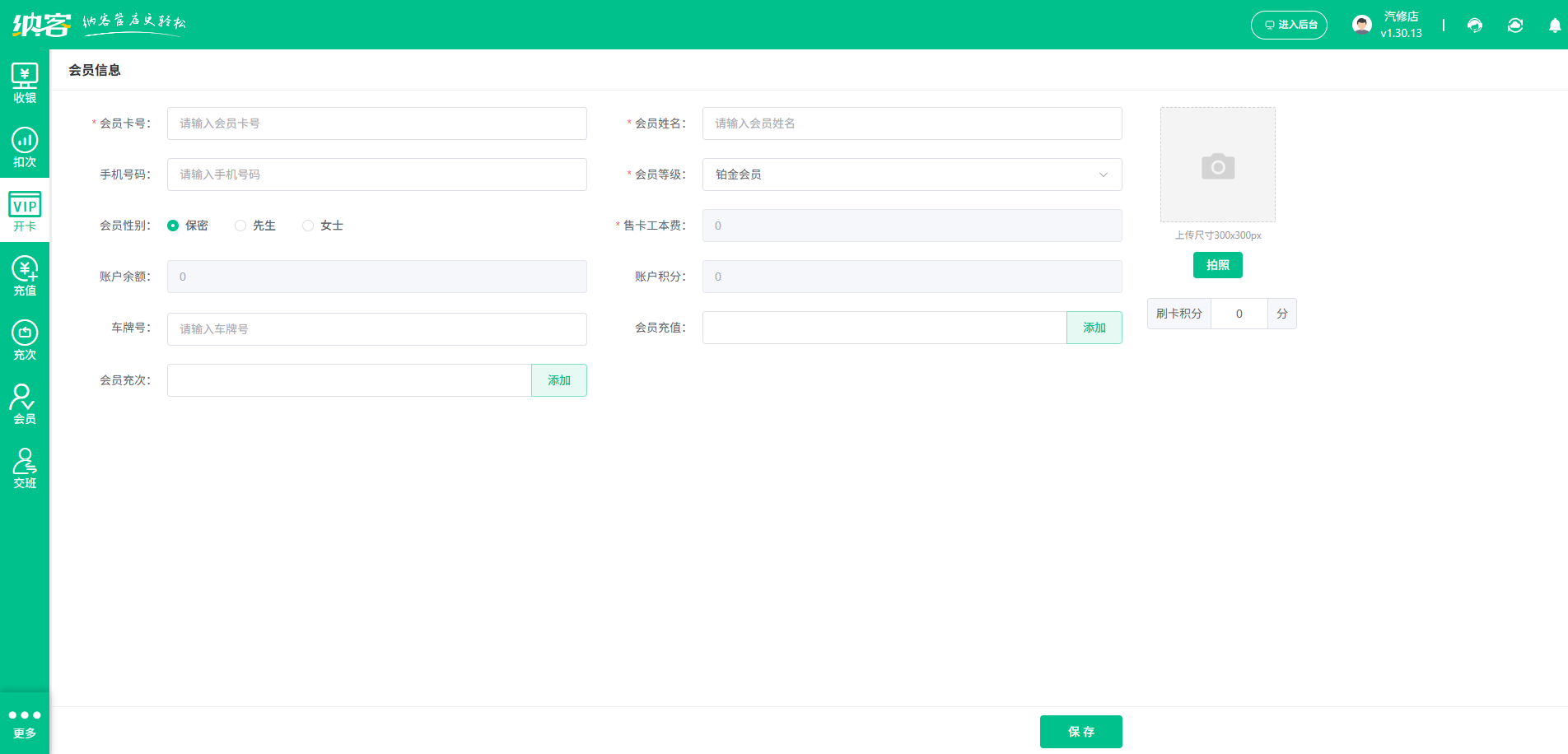Go to 充次 top-up count icon
This screenshot has height=754, width=1568.
[25, 340]
